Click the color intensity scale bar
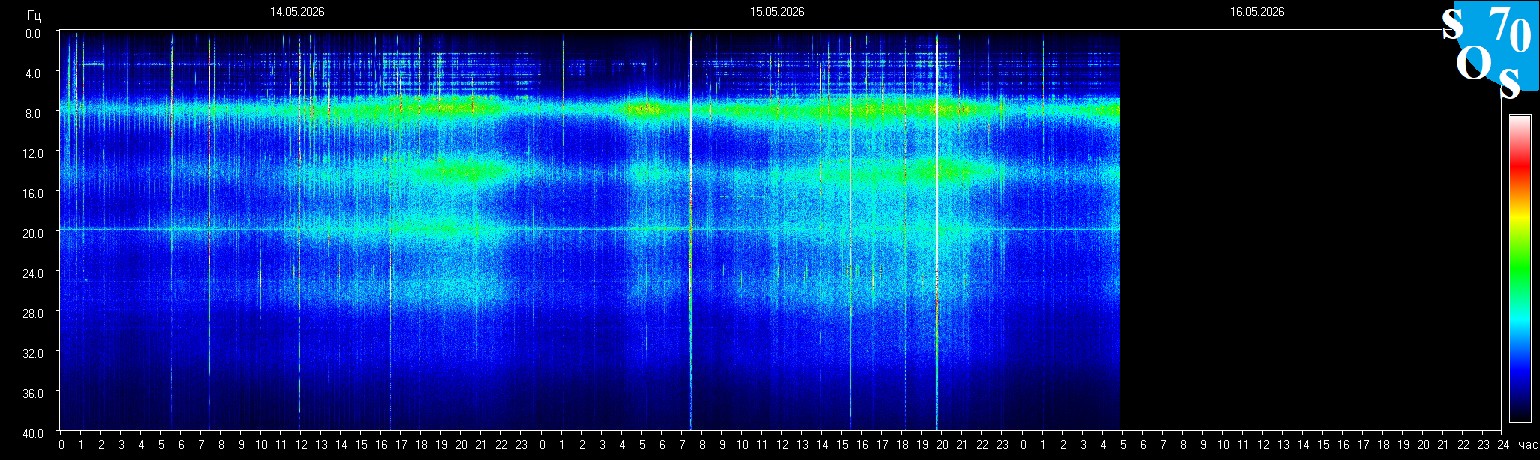Viewport: 1540px width, 460px height. [1520, 268]
